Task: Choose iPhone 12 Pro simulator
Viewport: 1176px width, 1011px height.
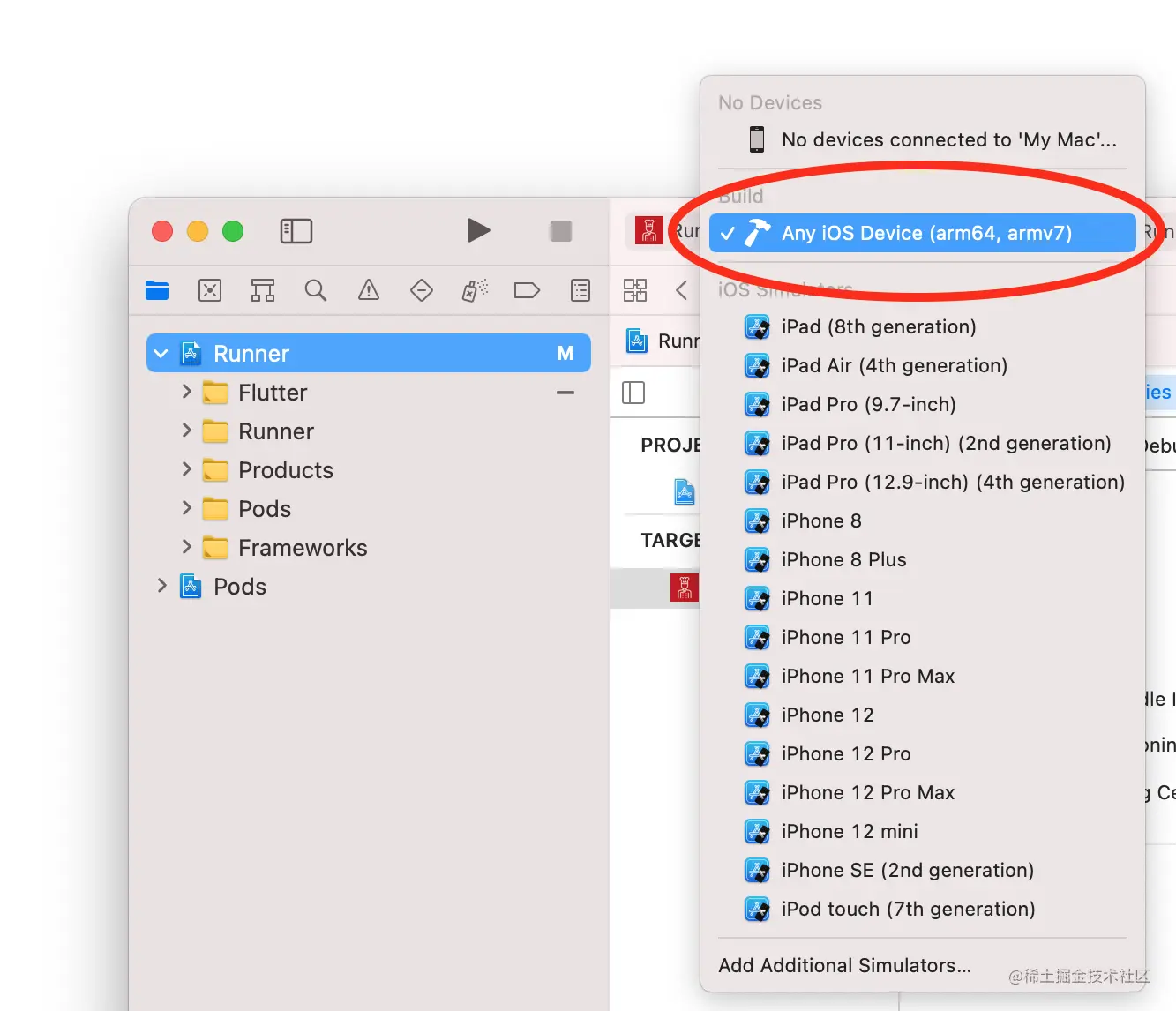Action: point(922,753)
